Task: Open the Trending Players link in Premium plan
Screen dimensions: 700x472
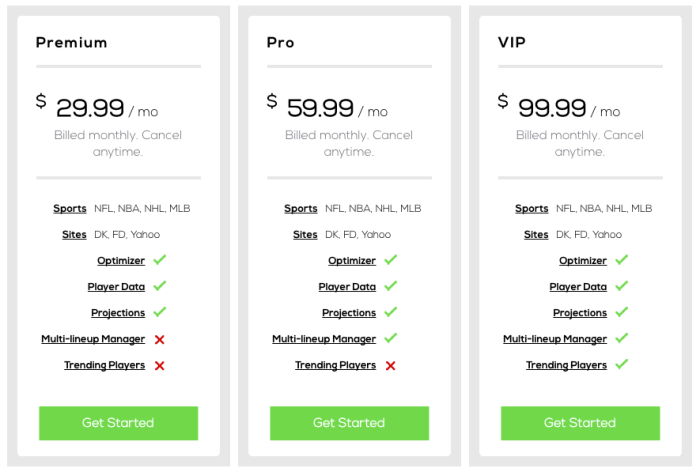Action: coord(105,365)
